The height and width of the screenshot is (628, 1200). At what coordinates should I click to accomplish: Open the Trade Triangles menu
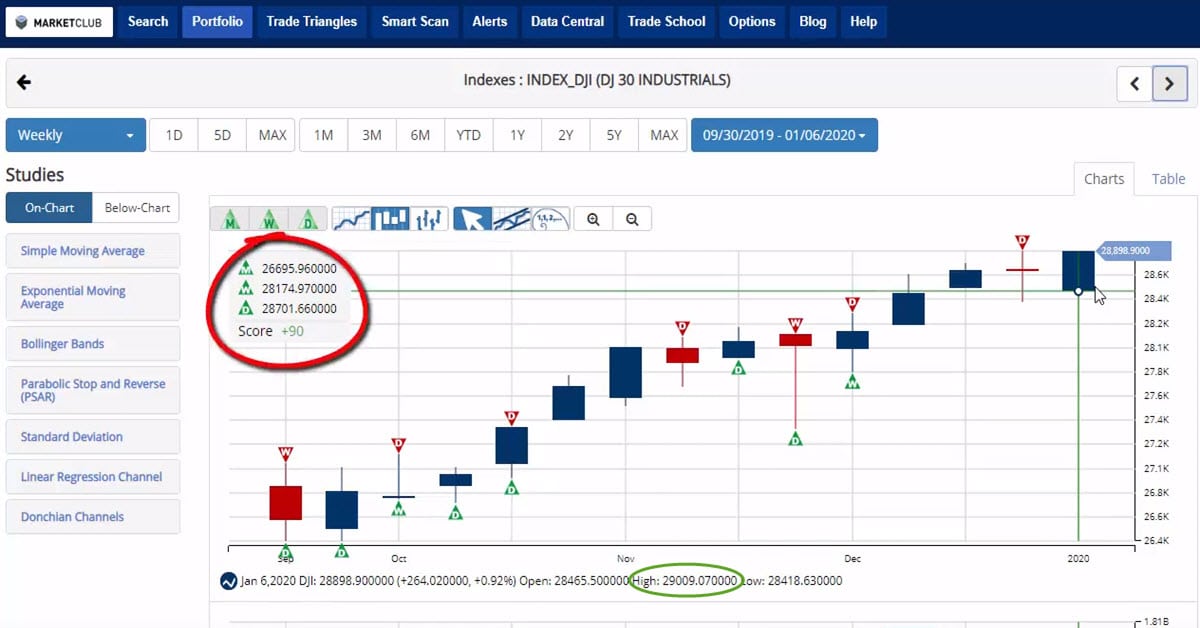click(x=311, y=21)
